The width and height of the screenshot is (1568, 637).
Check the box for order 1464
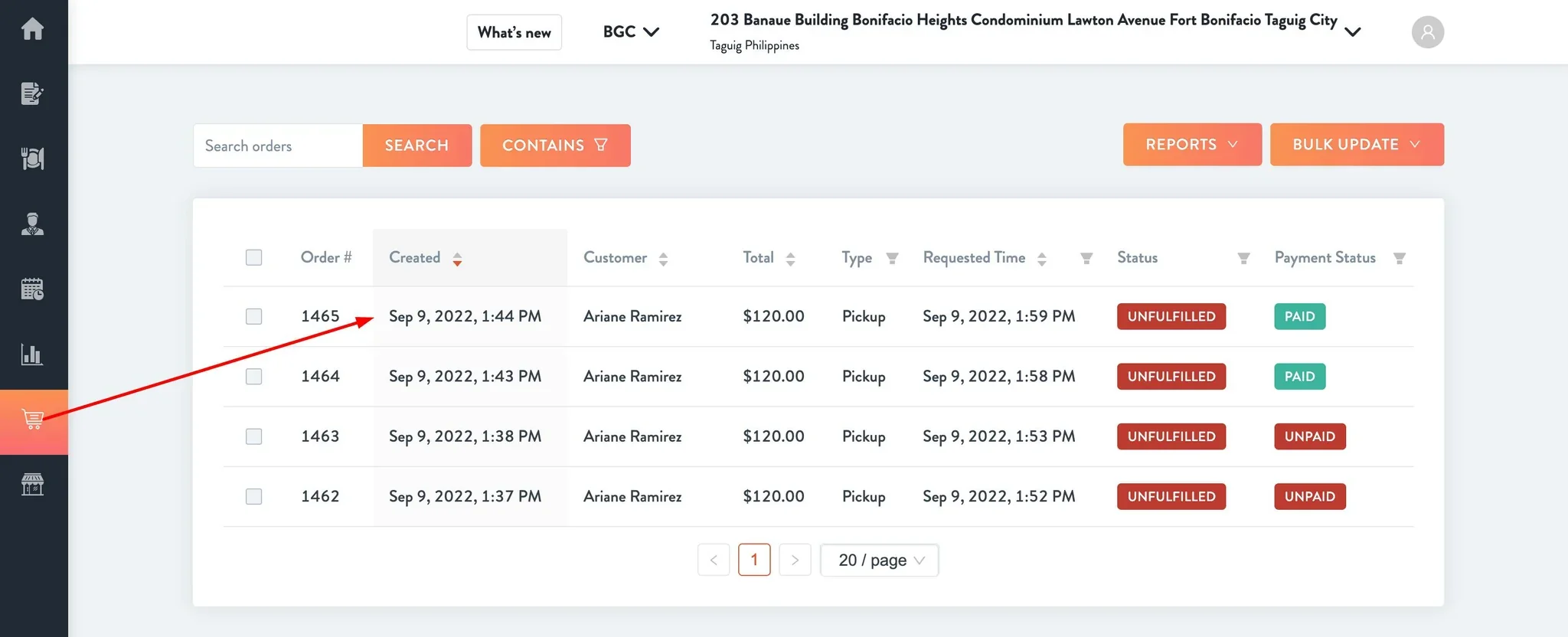click(253, 376)
